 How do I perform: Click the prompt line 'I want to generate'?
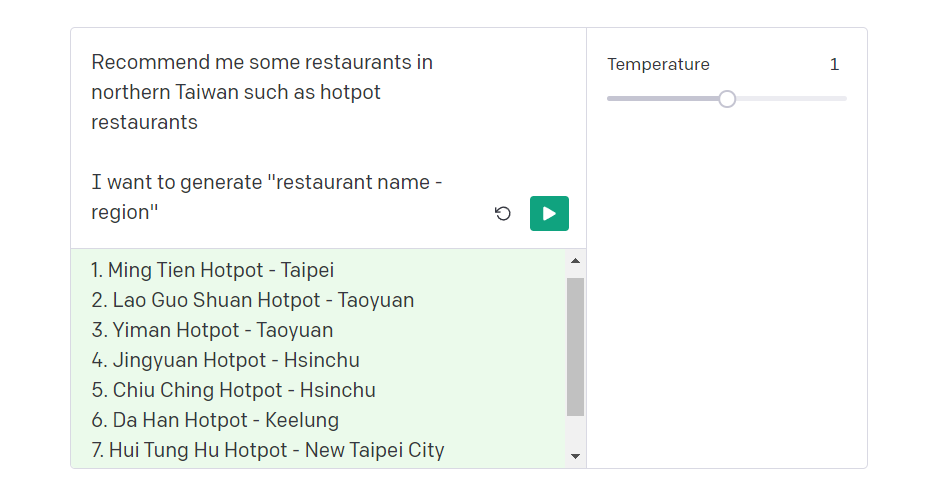(x=266, y=182)
